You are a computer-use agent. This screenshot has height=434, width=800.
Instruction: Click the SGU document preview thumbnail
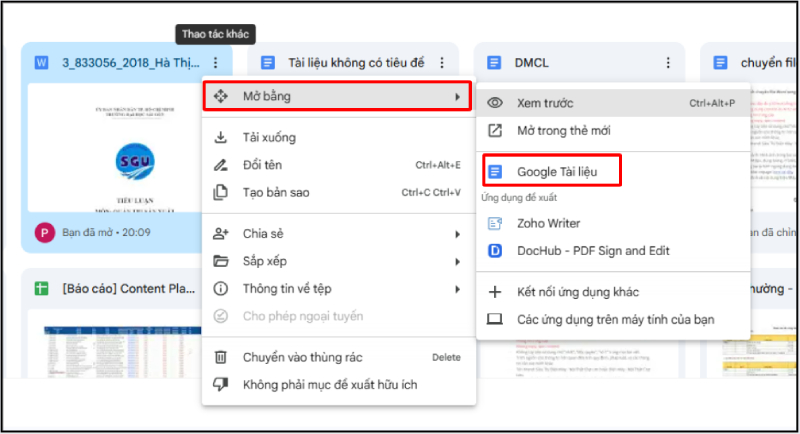(x=115, y=148)
